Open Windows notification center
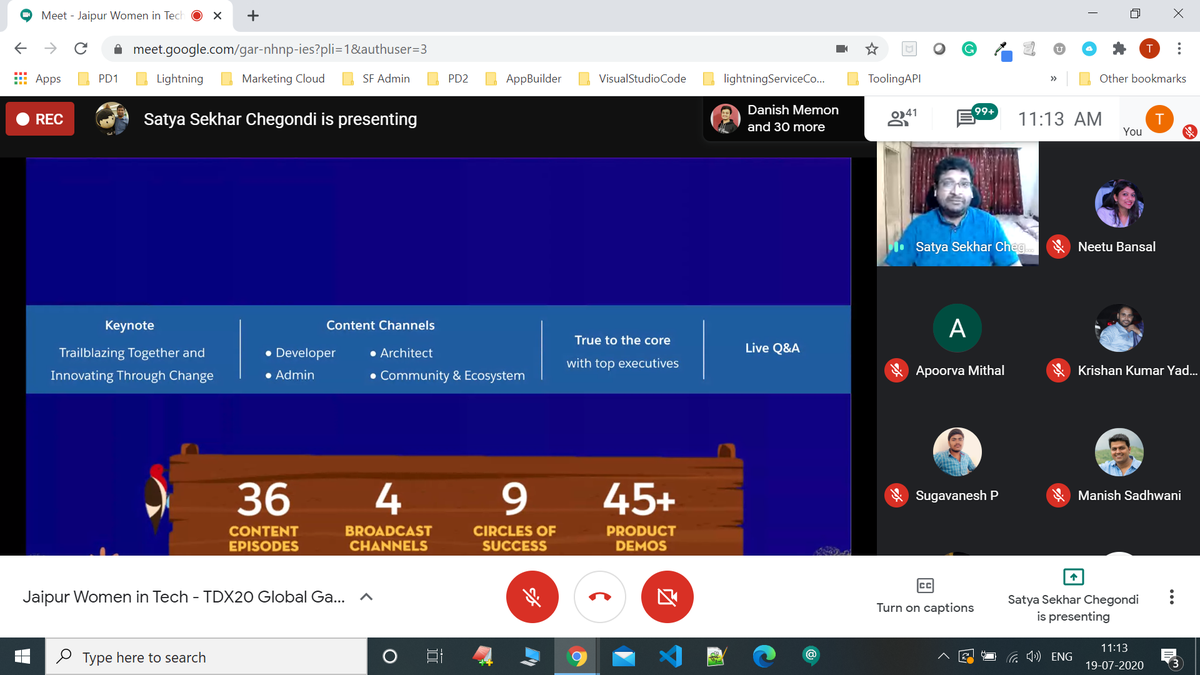1200x675 pixels. [1172, 656]
